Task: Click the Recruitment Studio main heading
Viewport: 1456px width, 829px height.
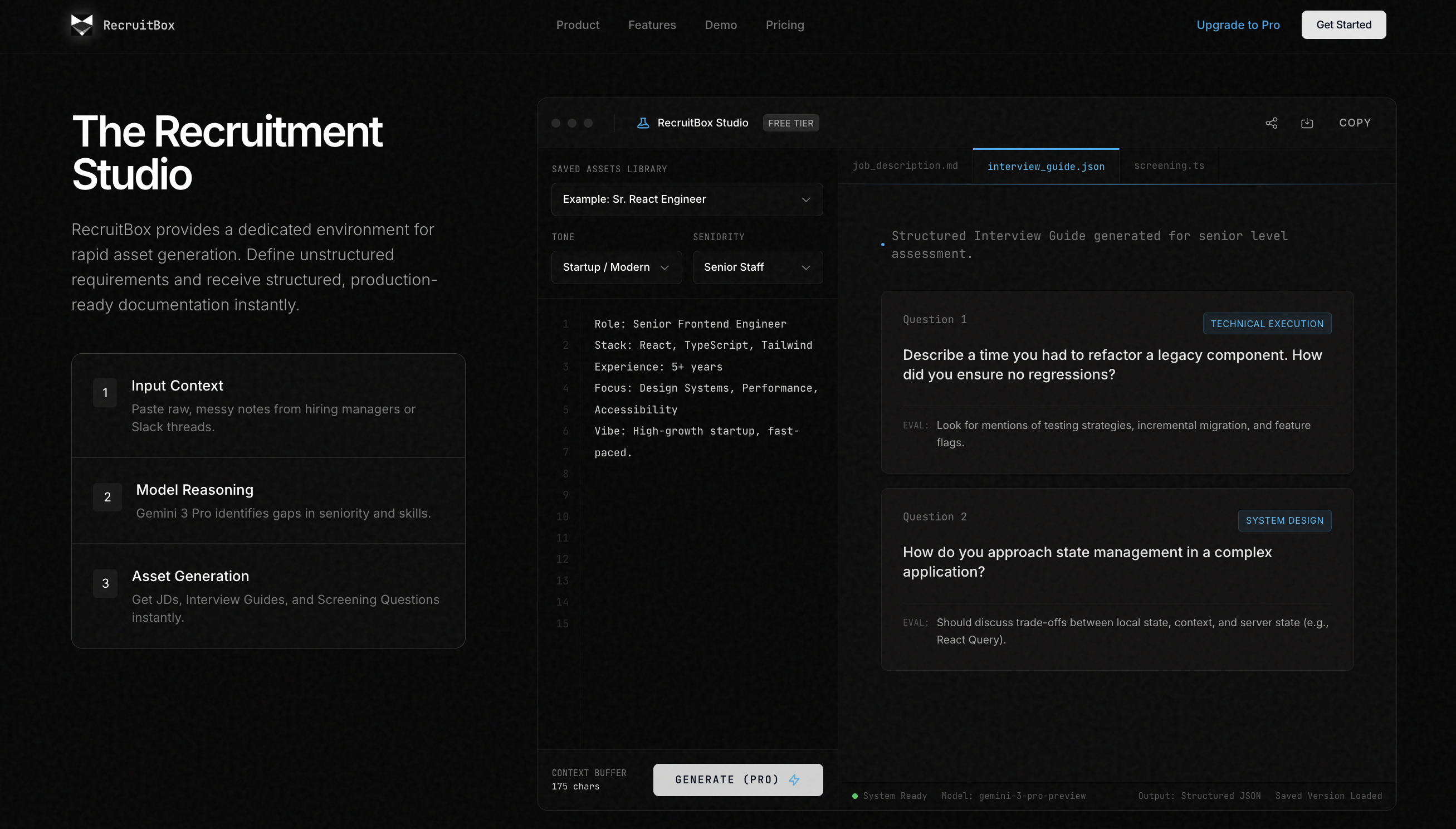Action: point(227,153)
